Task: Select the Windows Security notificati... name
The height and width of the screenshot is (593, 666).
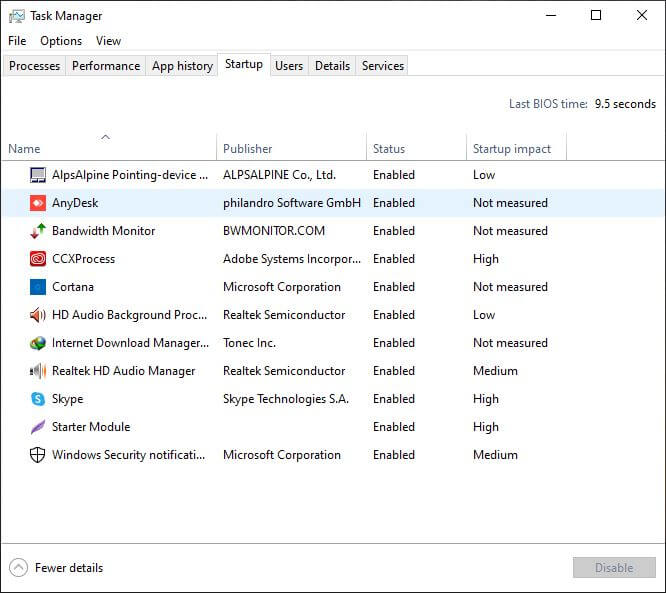Action: click(x=128, y=455)
